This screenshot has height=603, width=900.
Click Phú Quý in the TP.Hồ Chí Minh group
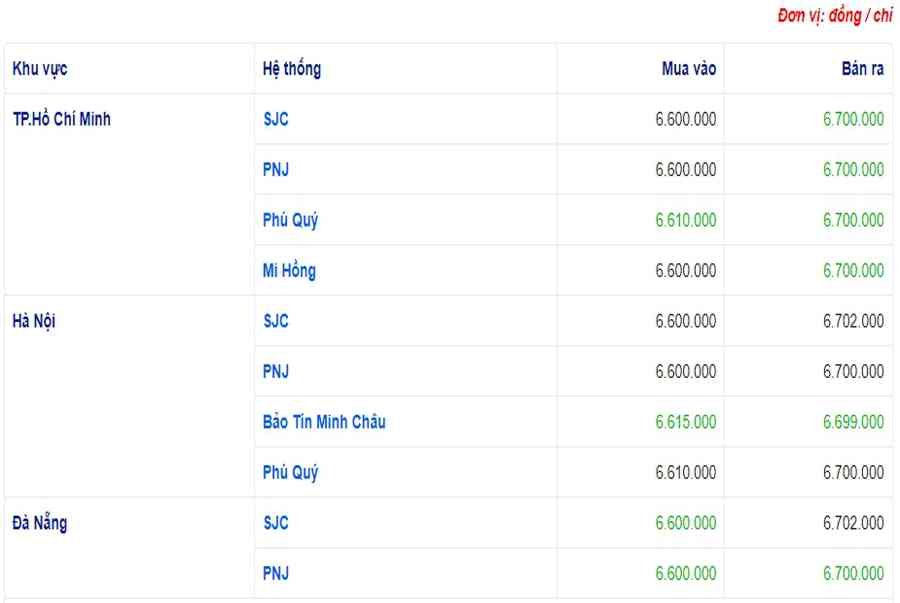coord(290,220)
